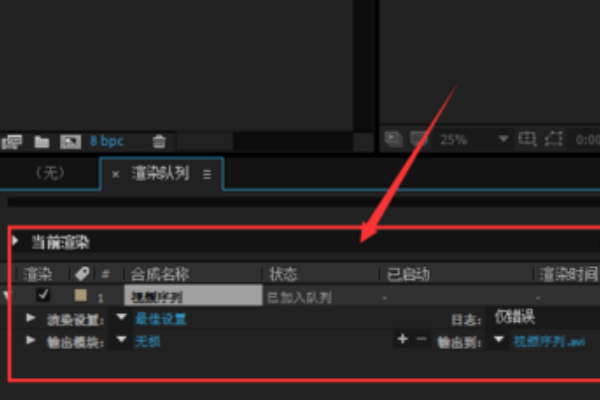Expand the 渲染设置 disclosure triangle
Image resolution: width=600 pixels, height=400 pixels.
pos(31,318)
